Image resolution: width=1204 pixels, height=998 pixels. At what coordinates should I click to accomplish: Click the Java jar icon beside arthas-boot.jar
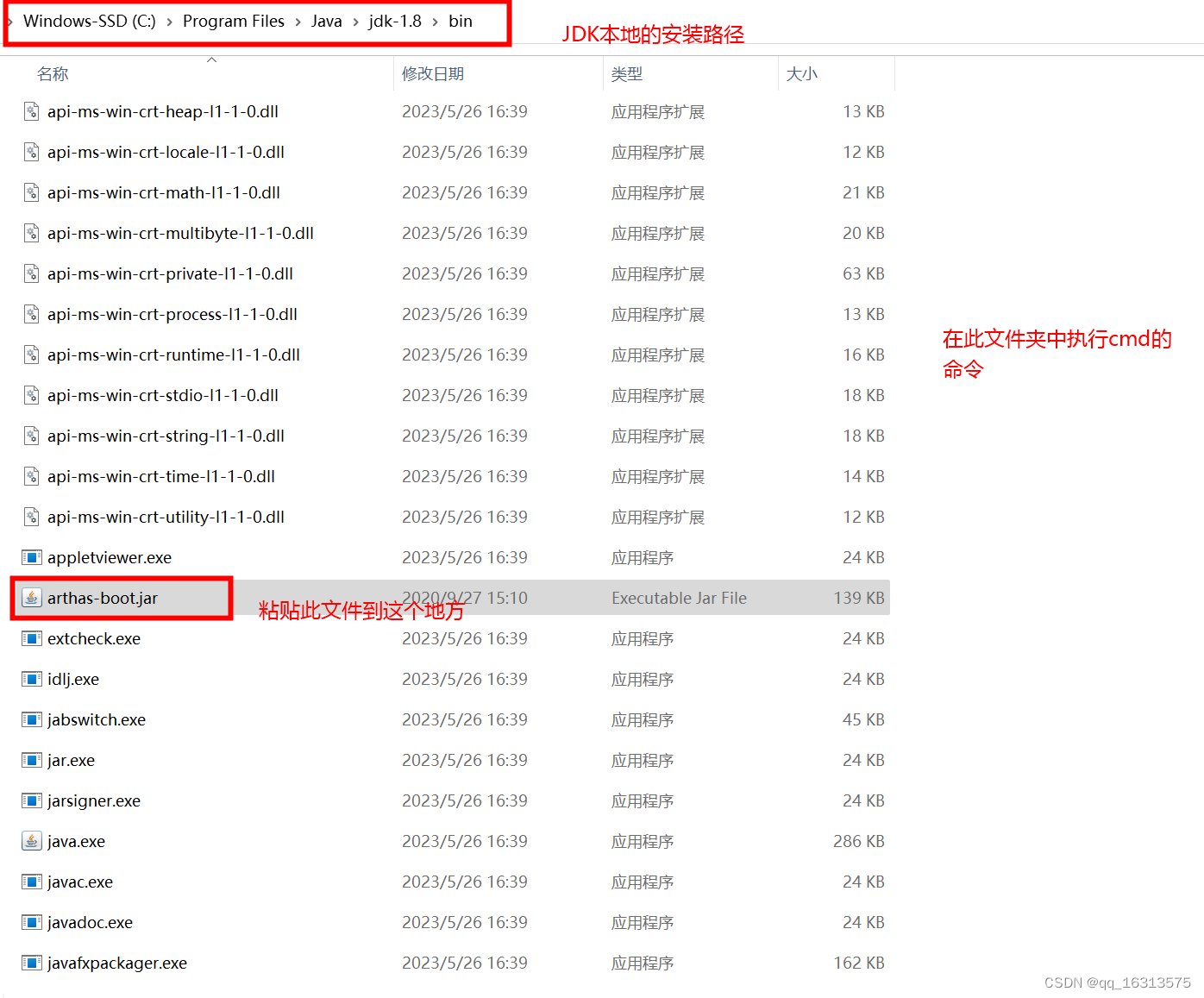point(31,597)
